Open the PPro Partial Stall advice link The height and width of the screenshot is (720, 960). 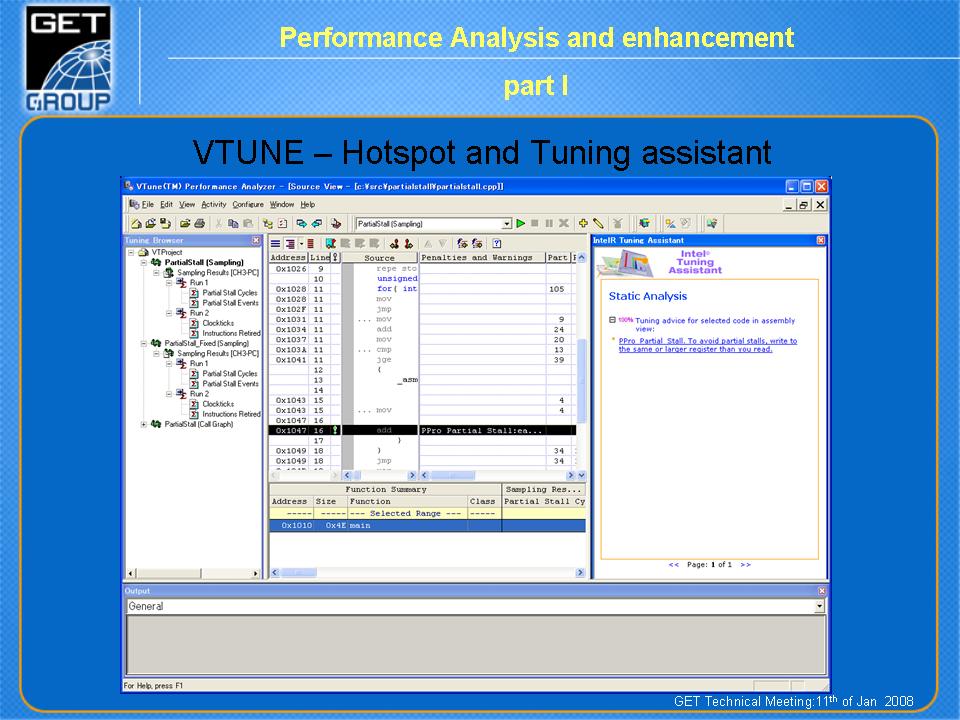(x=707, y=345)
